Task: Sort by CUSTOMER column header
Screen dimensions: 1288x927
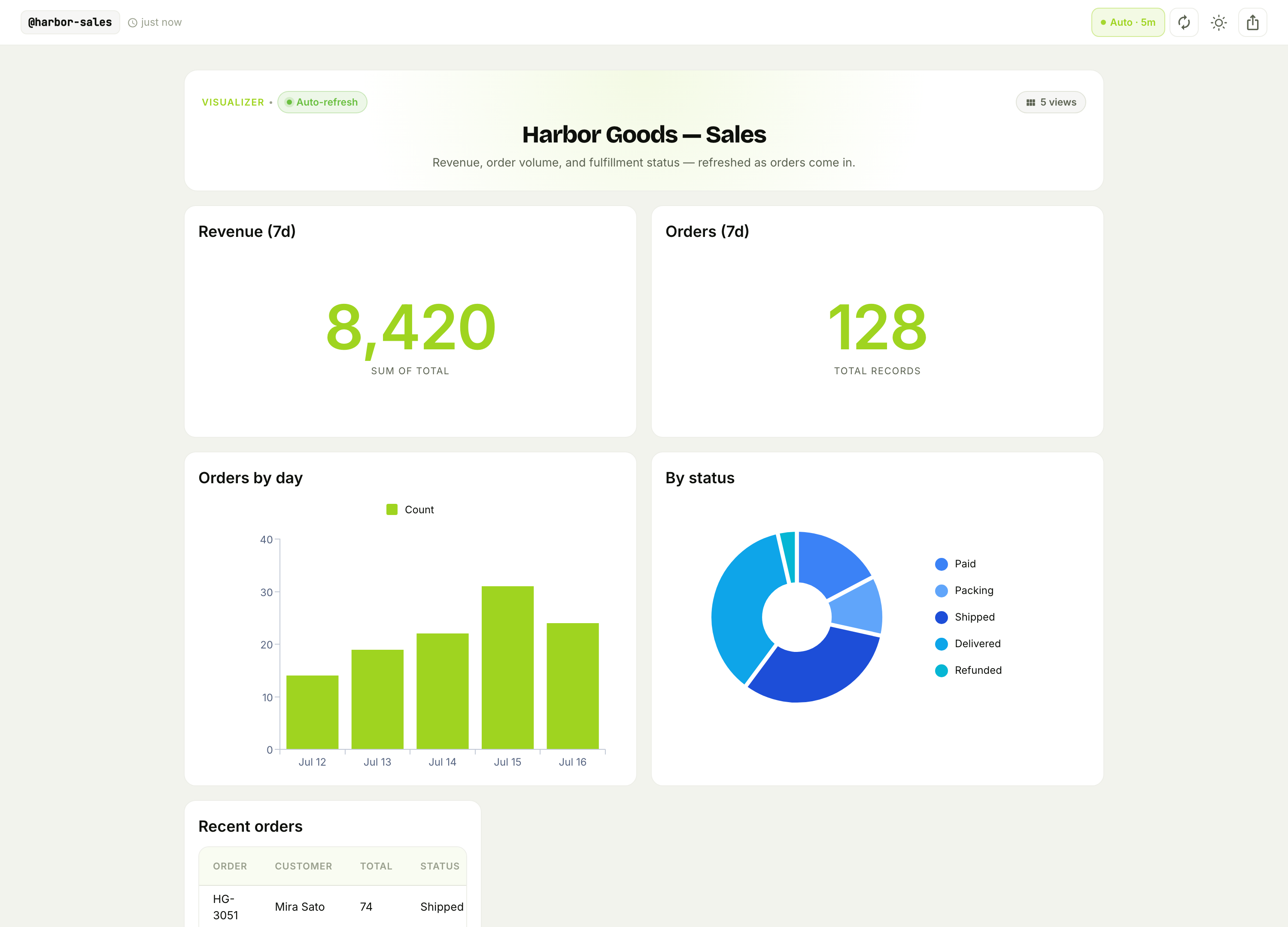Action: click(303, 866)
